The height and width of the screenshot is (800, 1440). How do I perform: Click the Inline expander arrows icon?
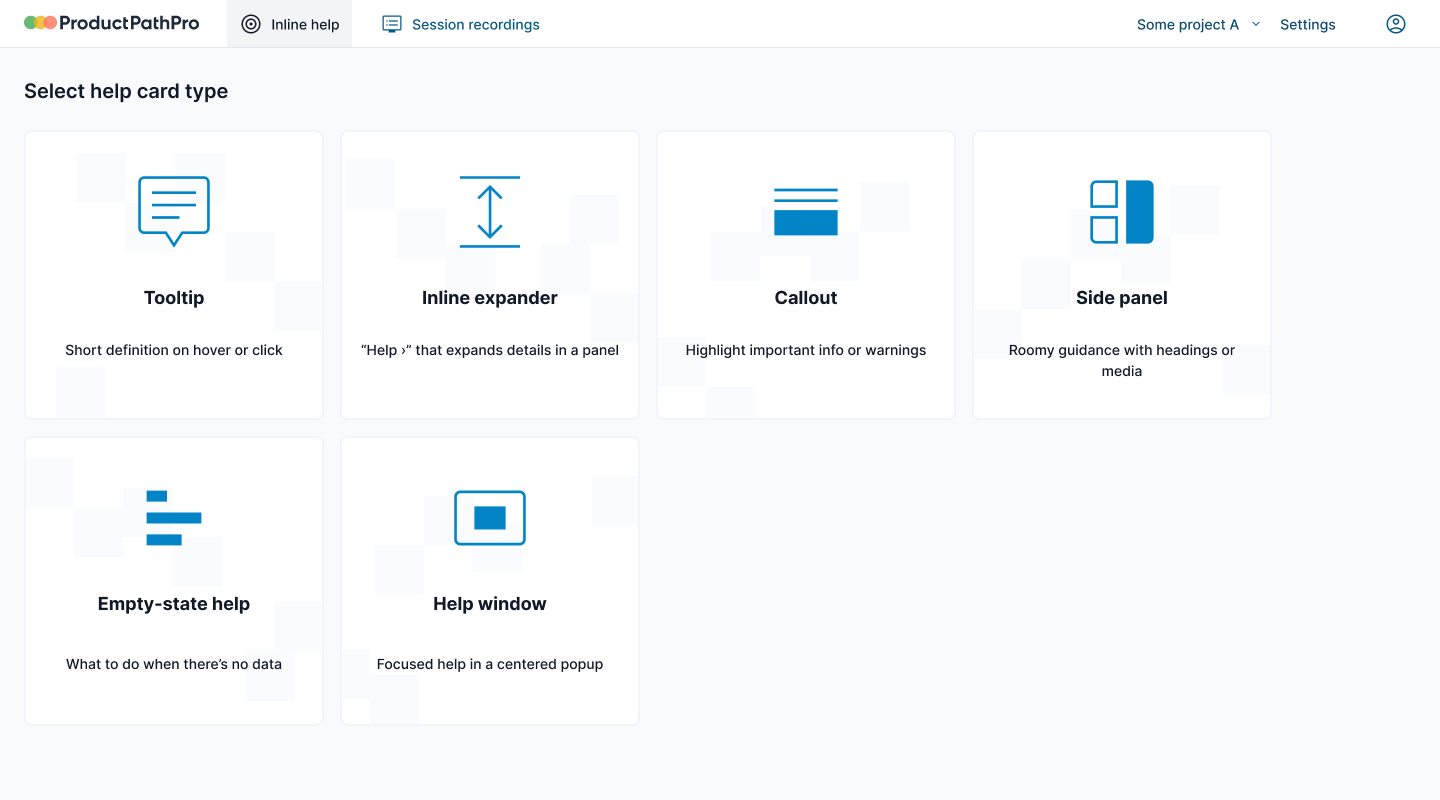point(490,211)
